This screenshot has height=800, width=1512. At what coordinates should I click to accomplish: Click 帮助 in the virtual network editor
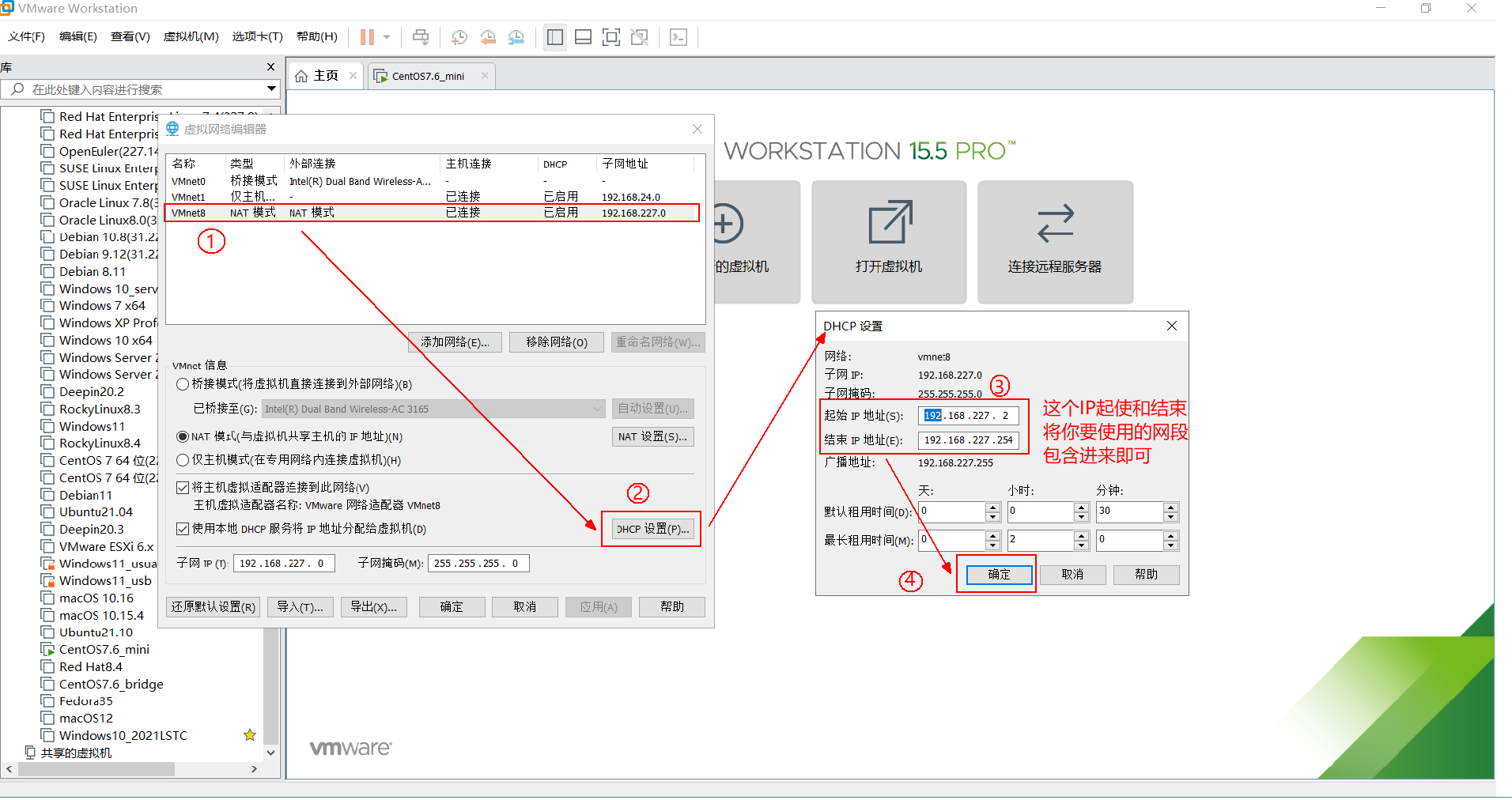point(672,607)
